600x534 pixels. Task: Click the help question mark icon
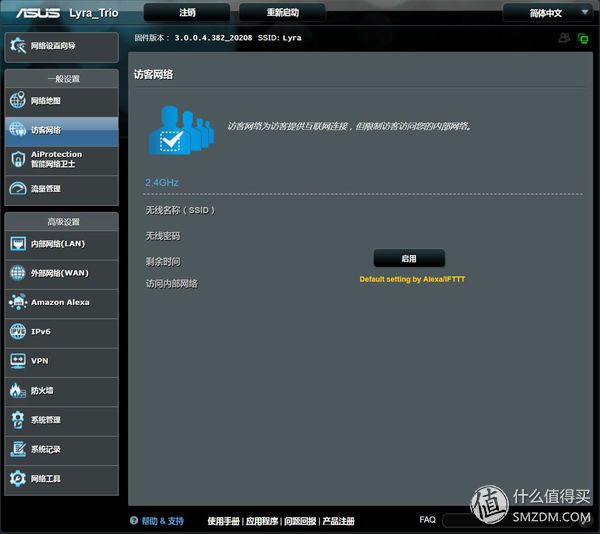click(134, 520)
